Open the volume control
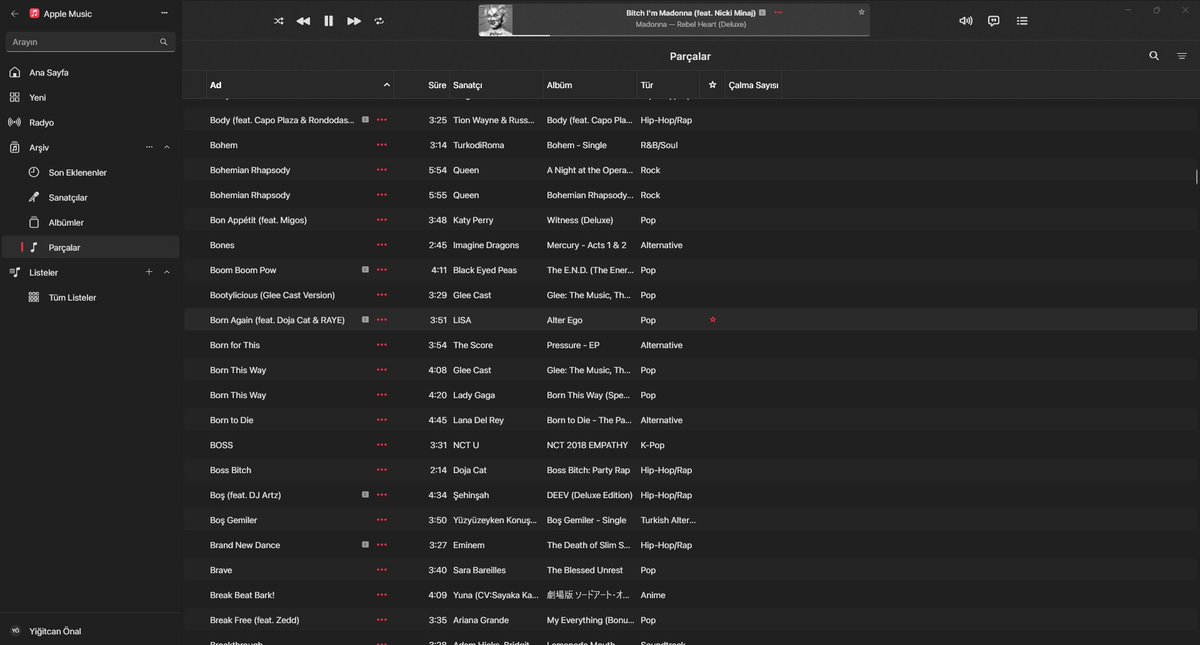This screenshot has width=1200, height=645. coord(965,21)
